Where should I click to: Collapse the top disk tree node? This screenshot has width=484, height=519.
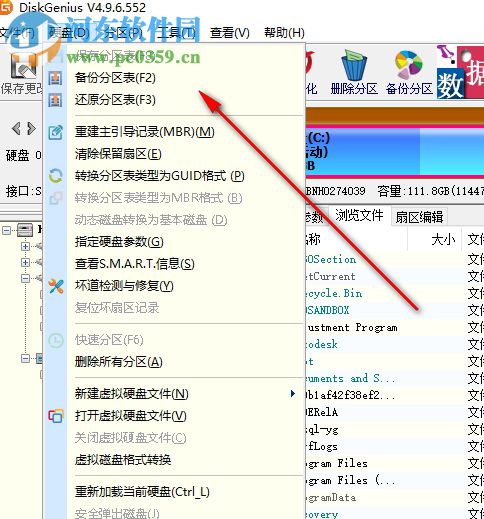6,230
